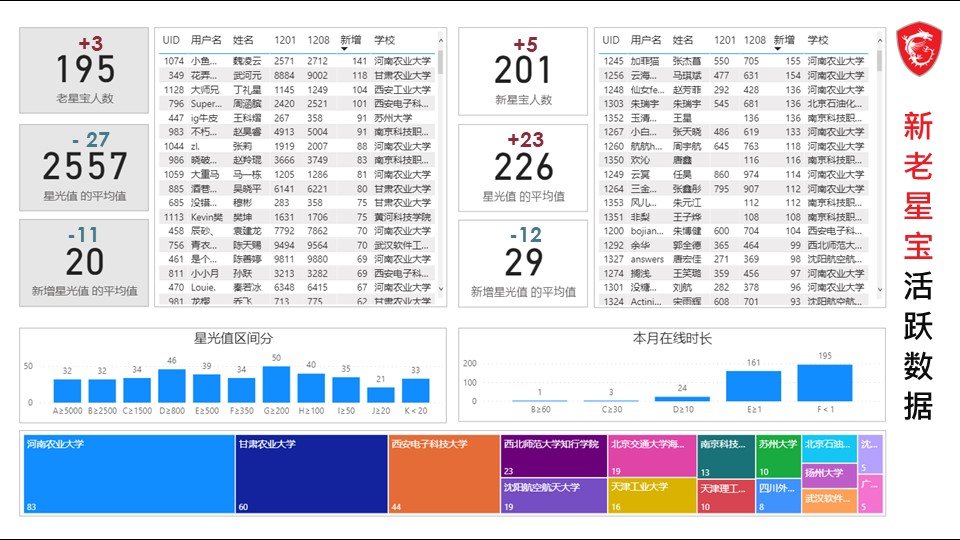960x540 pixels.
Task: Select 沈阳航空航天大学 treemap tile
Action: click(554, 495)
